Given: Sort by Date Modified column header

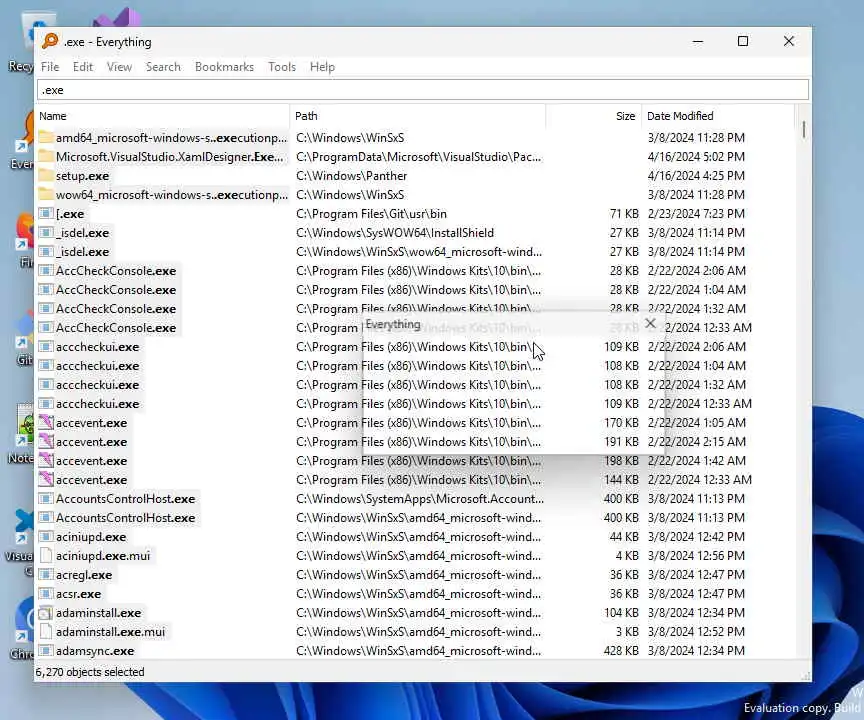Looking at the screenshot, I should pos(717,116).
